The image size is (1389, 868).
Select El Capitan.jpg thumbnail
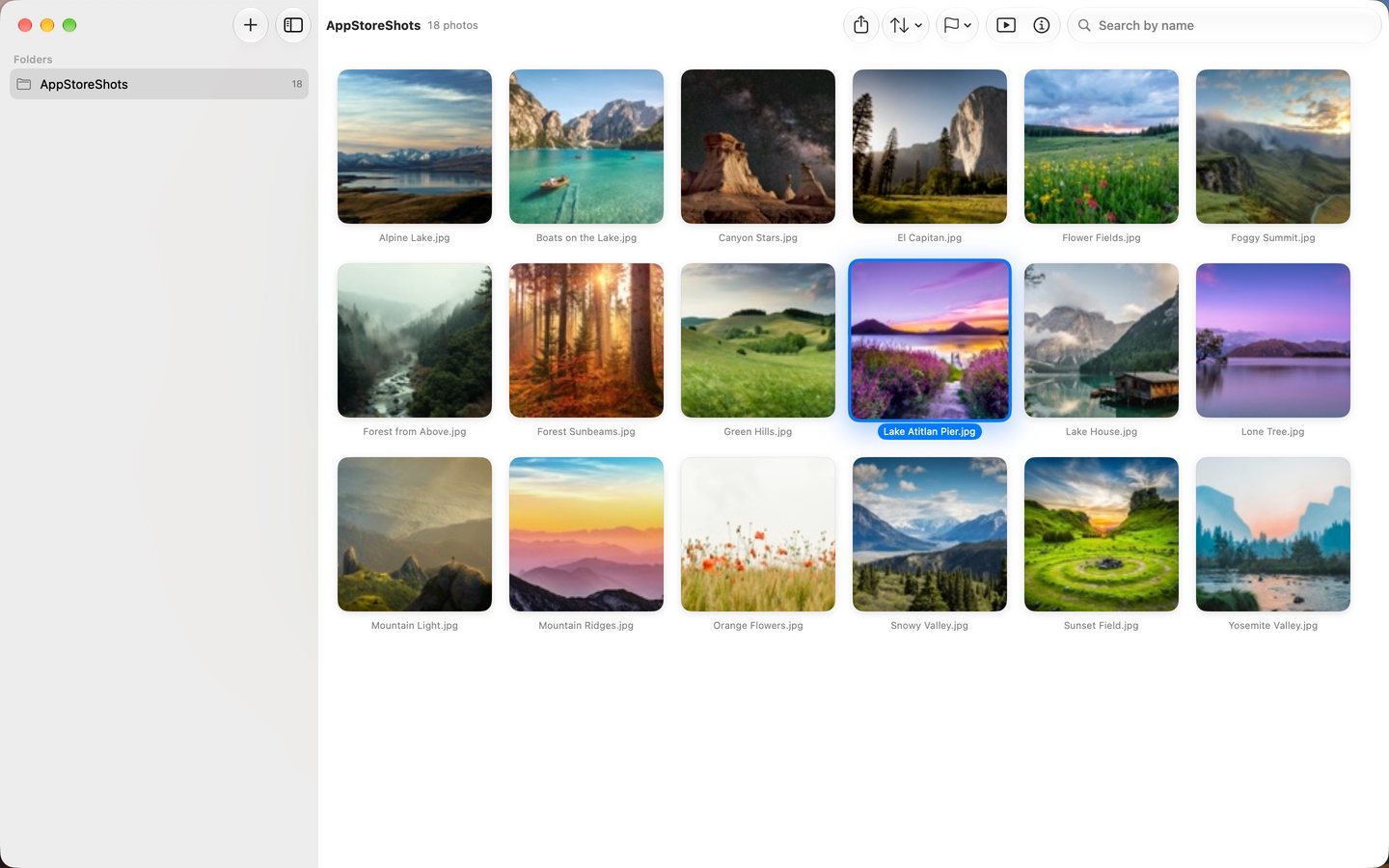click(930, 147)
